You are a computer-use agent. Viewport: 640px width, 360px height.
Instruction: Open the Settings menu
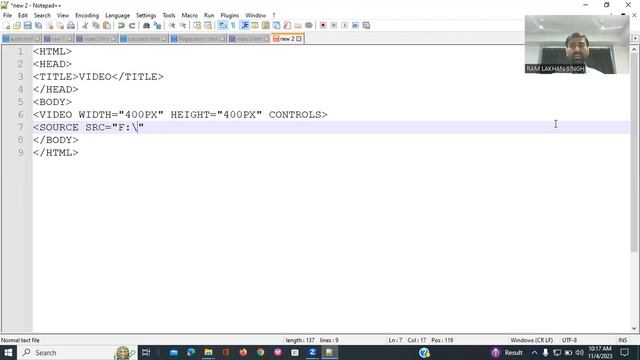click(x=146, y=15)
